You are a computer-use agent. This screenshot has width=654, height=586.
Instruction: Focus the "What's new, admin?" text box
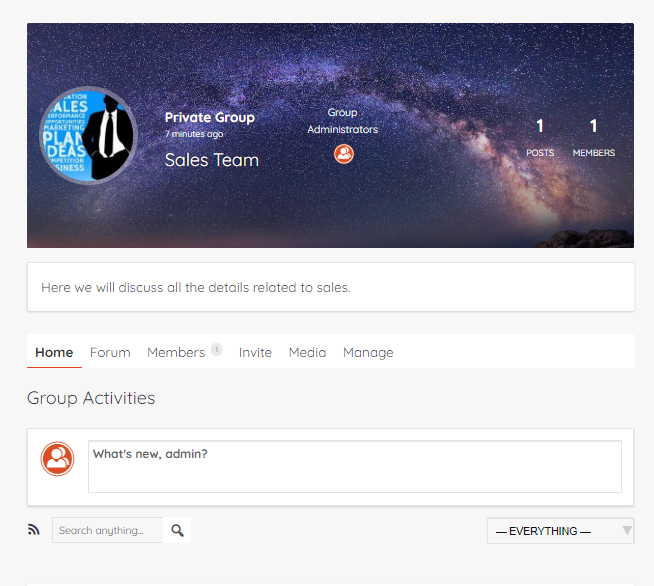354,466
